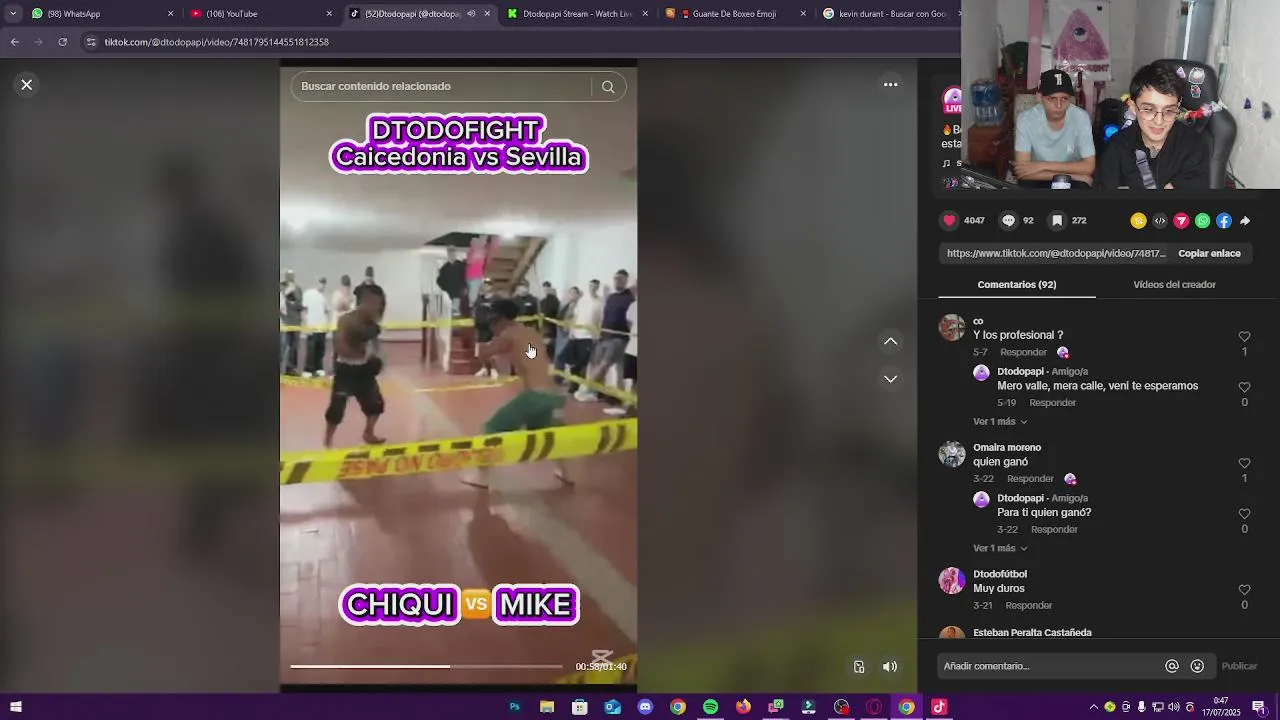Mute audio on TikTok browser tab
This screenshot has width=1280, height=720.
tap(471, 14)
